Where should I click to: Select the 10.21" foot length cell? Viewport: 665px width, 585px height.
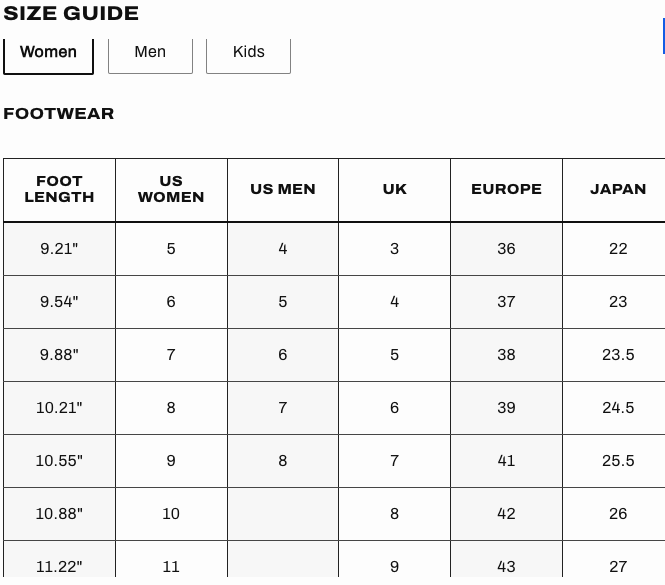click(59, 408)
